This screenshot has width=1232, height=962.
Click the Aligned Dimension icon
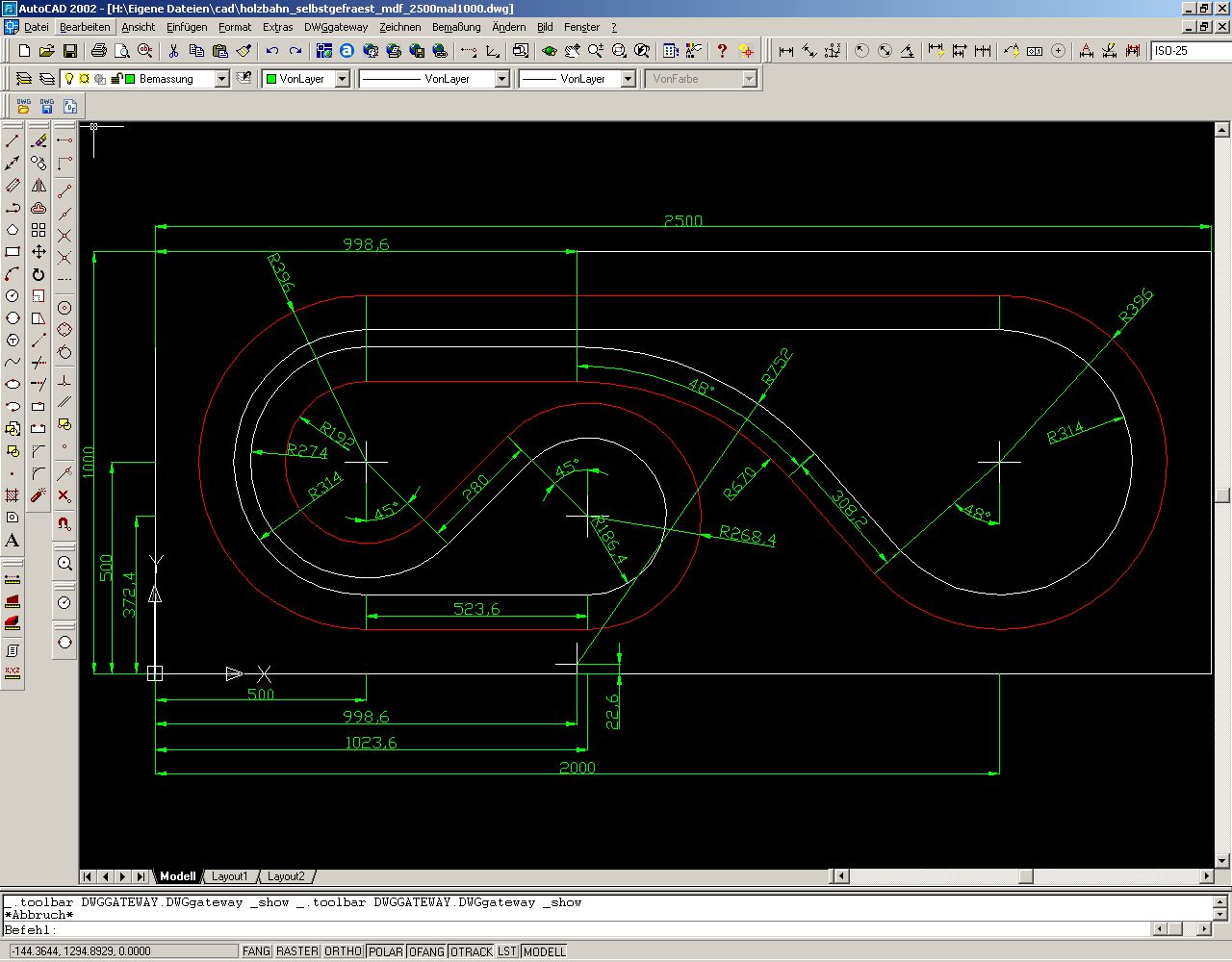(809, 51)
